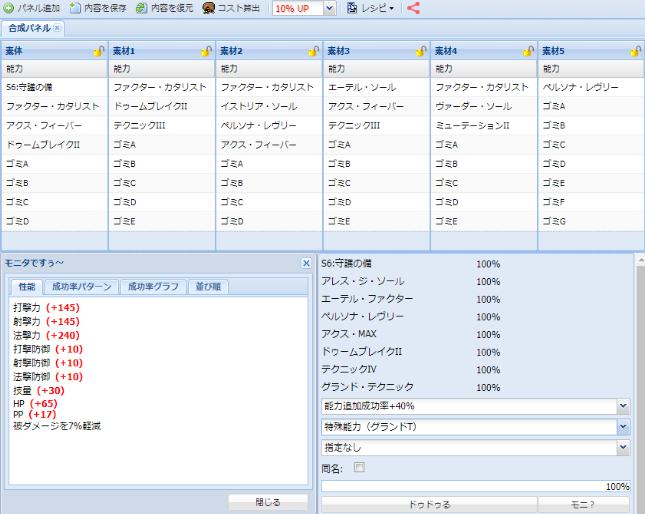The width and height of the screenshot is (645, 514).
Task: Toggle the lock icon on 素体 column
Action: click(x=98, y=51)
